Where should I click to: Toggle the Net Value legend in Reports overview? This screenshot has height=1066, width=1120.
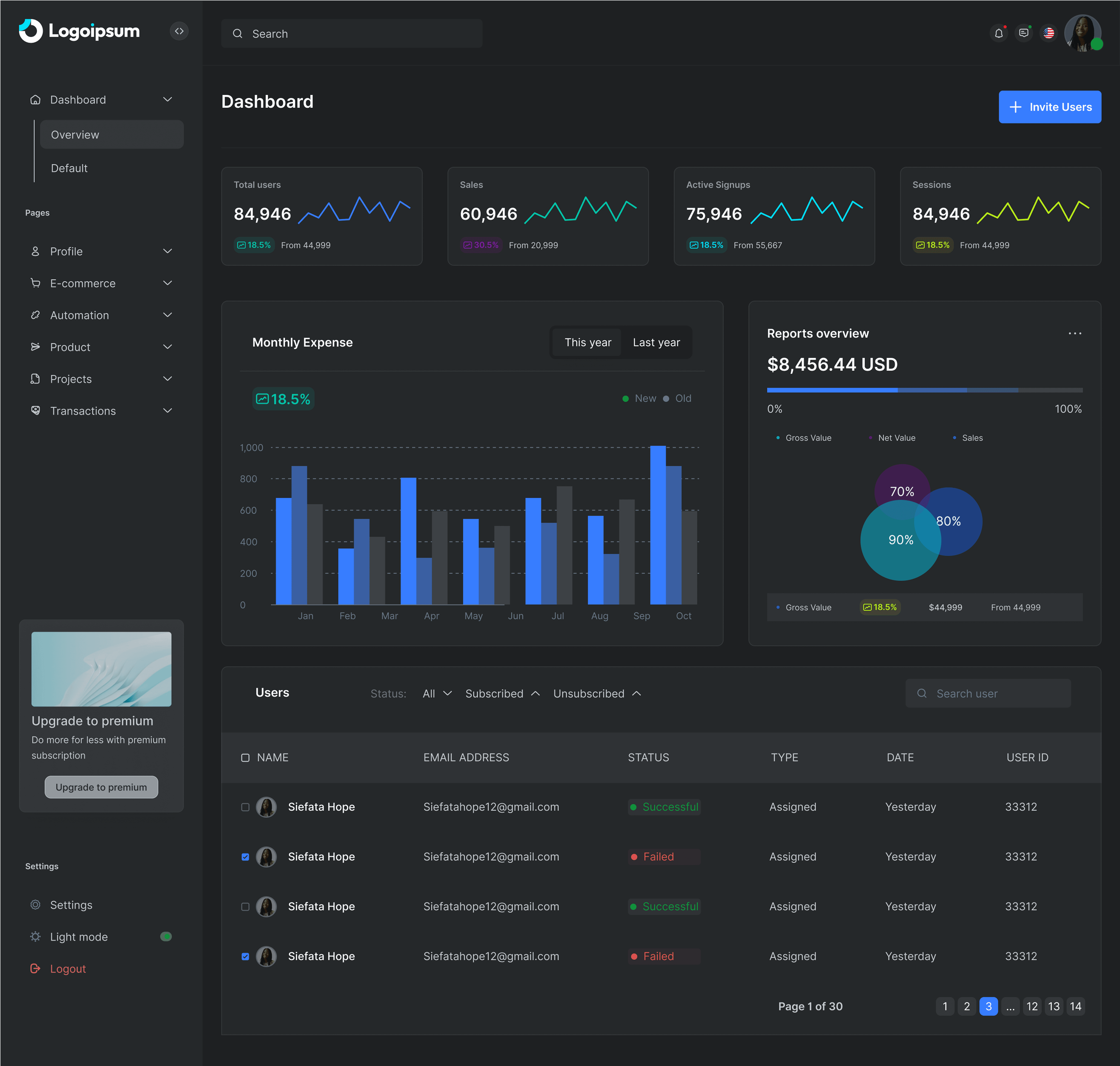(892, 438)
